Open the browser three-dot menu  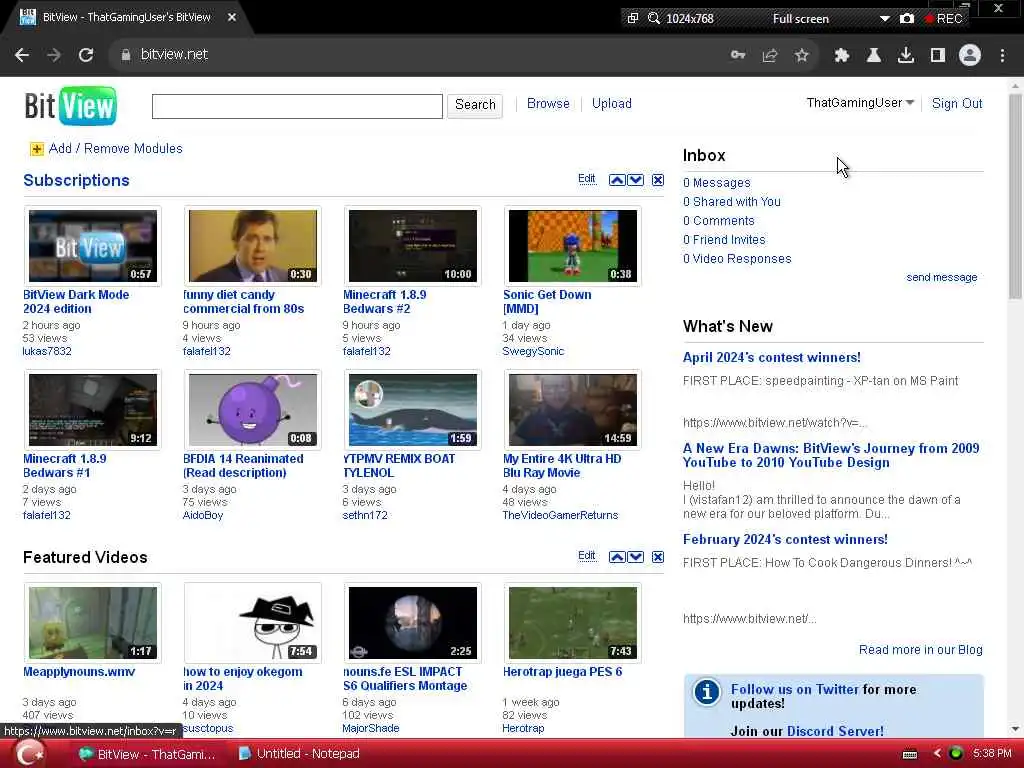1002,55
